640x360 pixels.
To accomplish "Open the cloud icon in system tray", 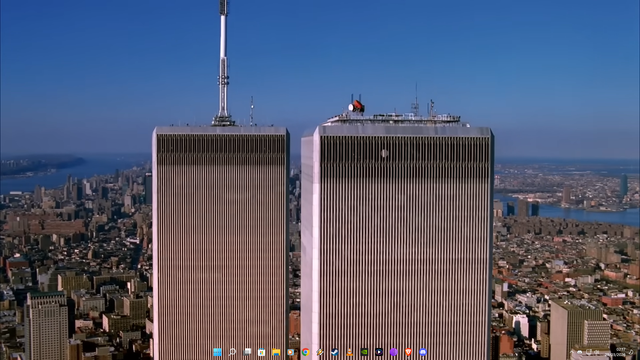I will pyautogui.click(x=580, y=352).
